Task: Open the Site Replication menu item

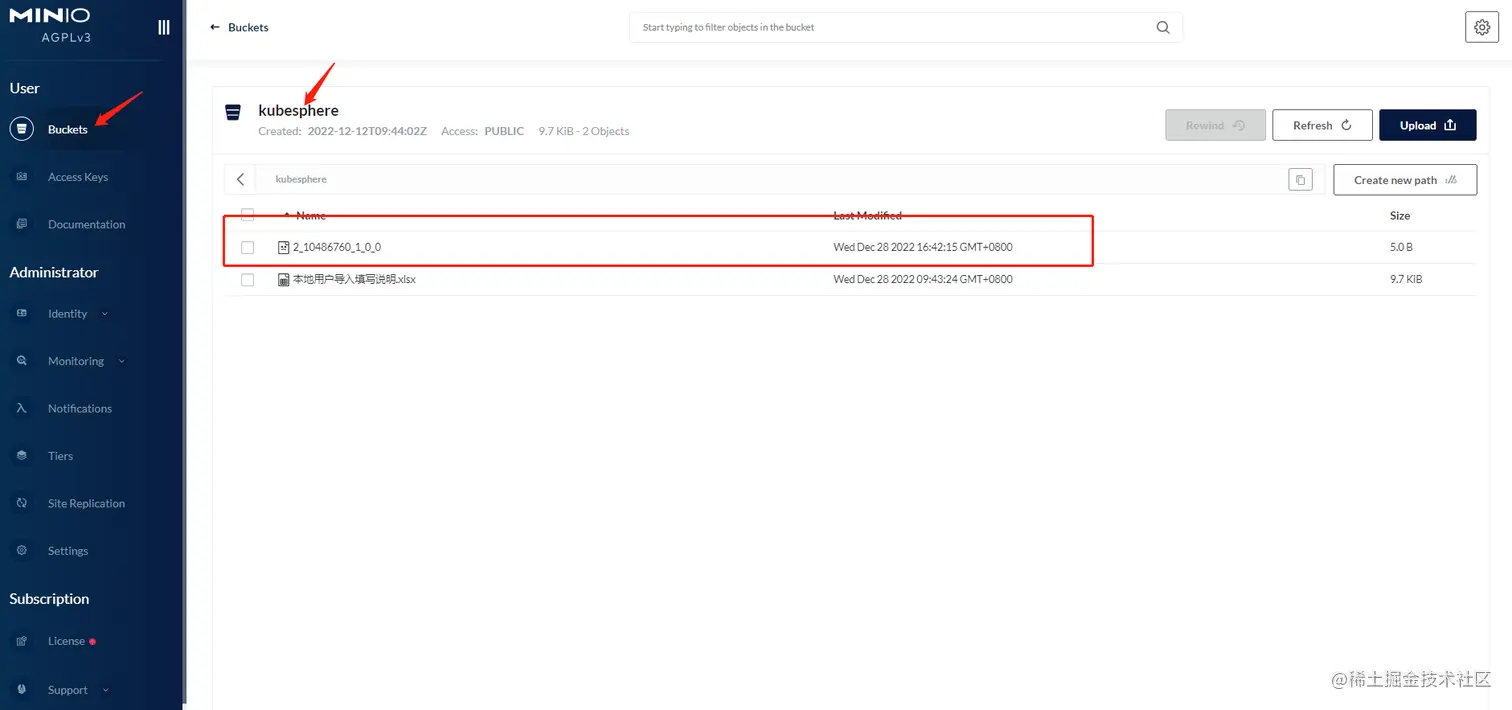Action: 87,503
